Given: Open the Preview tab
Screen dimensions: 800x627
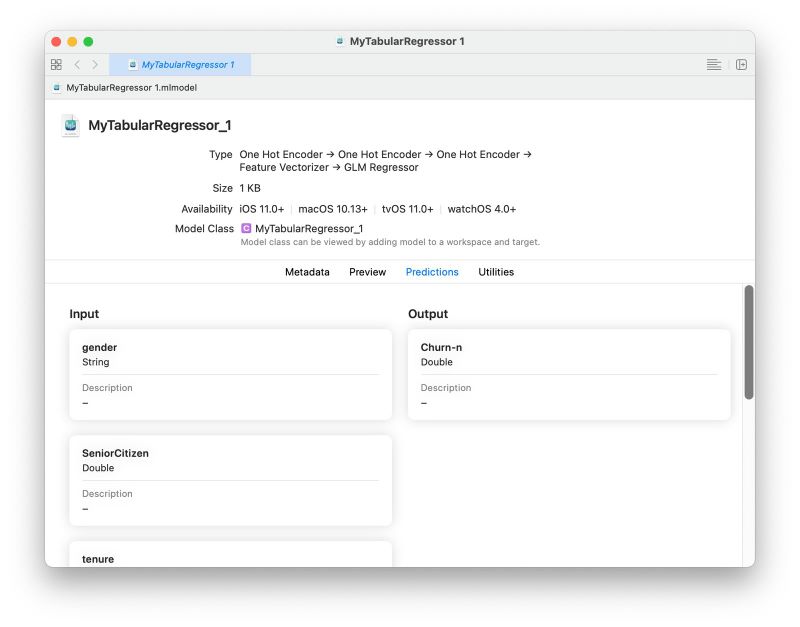Looking at the screenshot, I should (x=367, y=272).
